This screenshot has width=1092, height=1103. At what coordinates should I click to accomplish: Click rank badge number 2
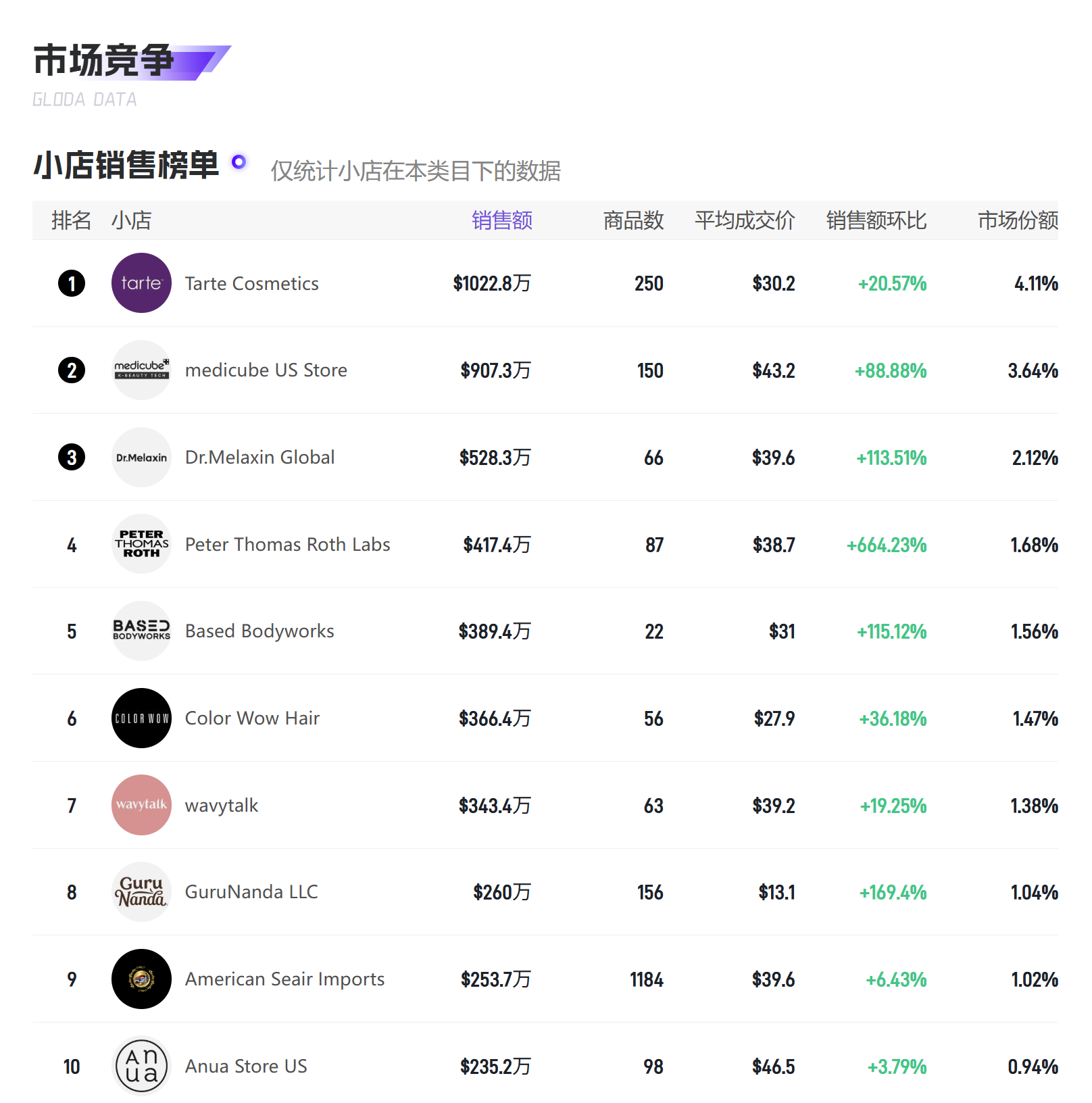[72, 370]
